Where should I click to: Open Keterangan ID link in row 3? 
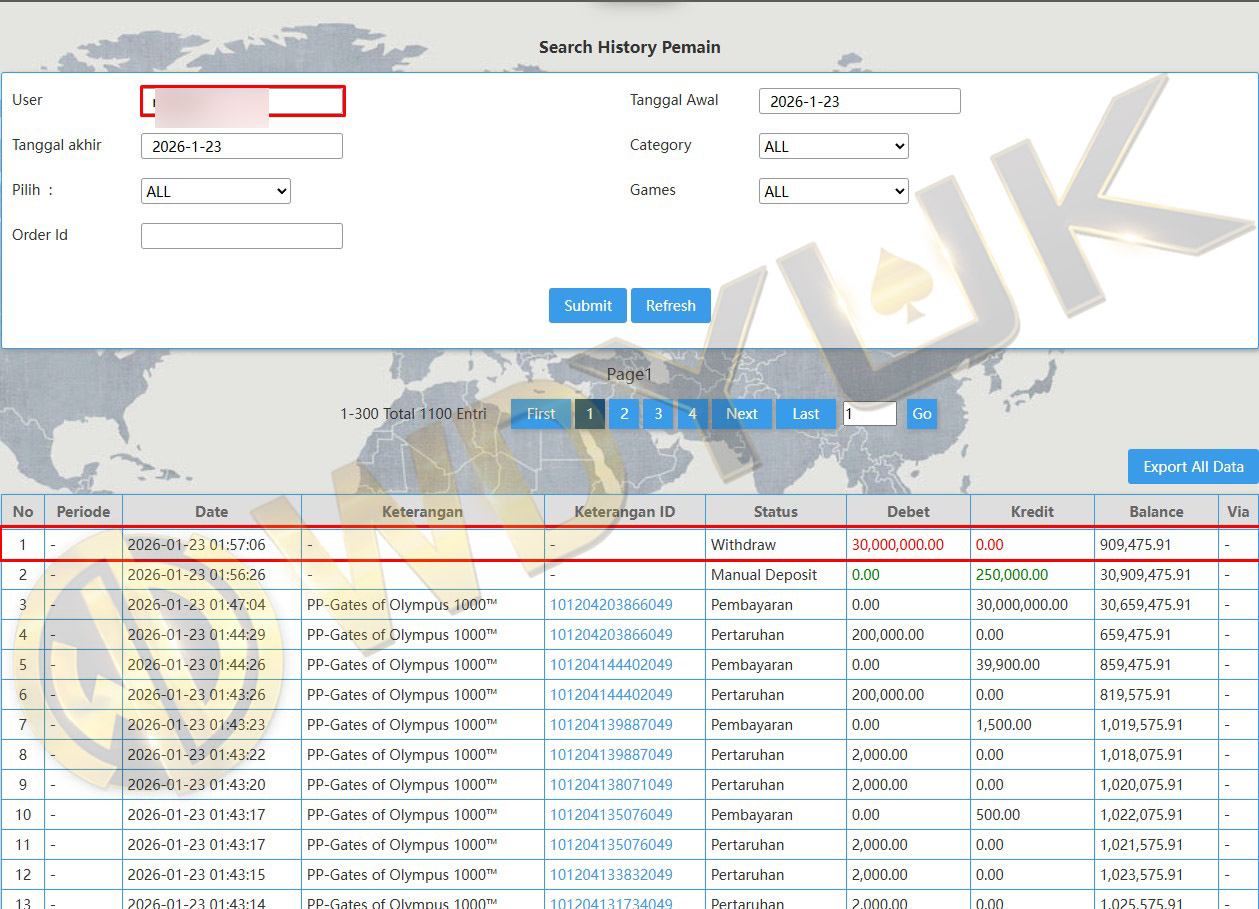(x=611, y=605)
